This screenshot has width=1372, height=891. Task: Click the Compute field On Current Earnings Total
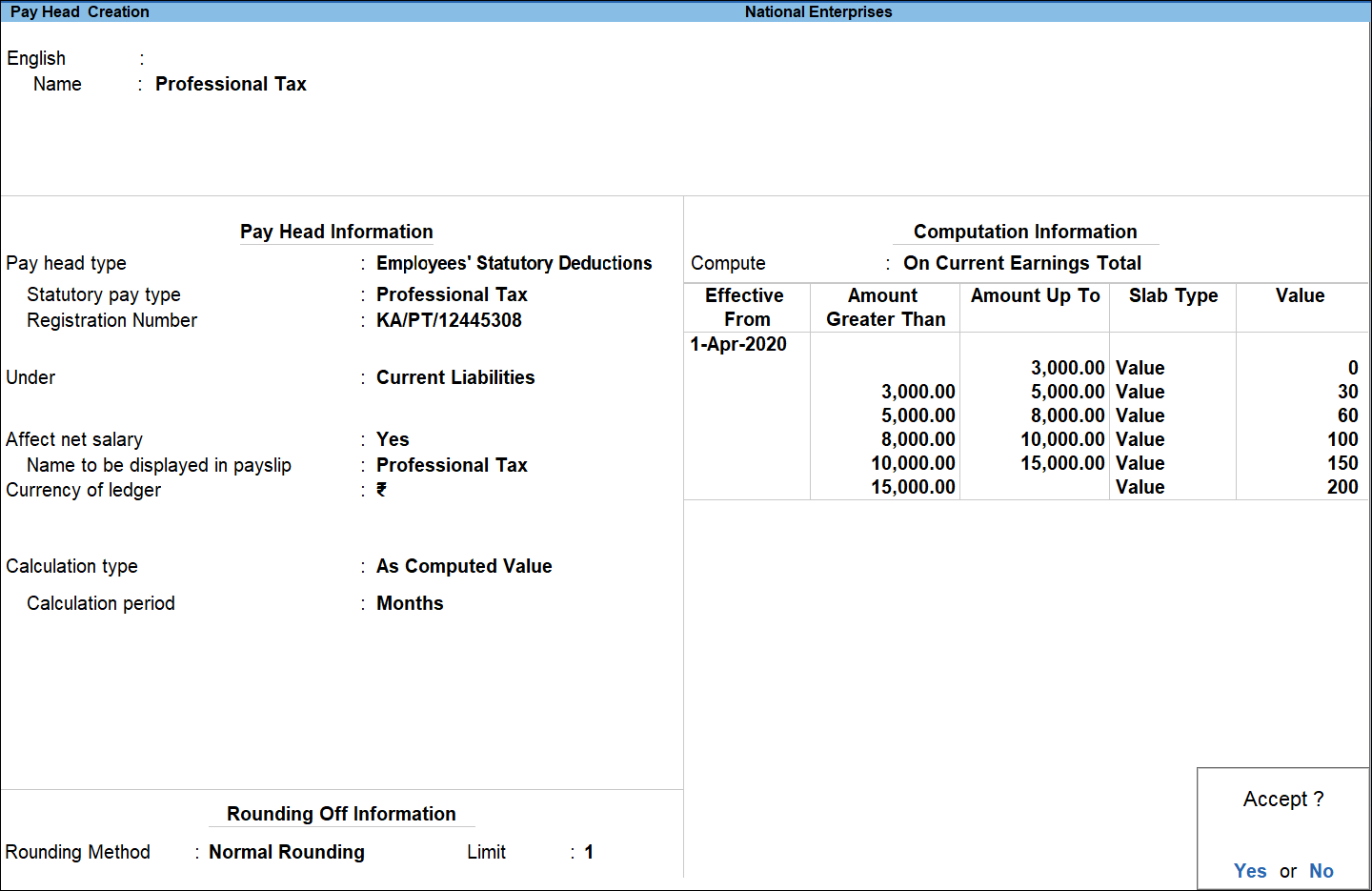[1022, 263]
